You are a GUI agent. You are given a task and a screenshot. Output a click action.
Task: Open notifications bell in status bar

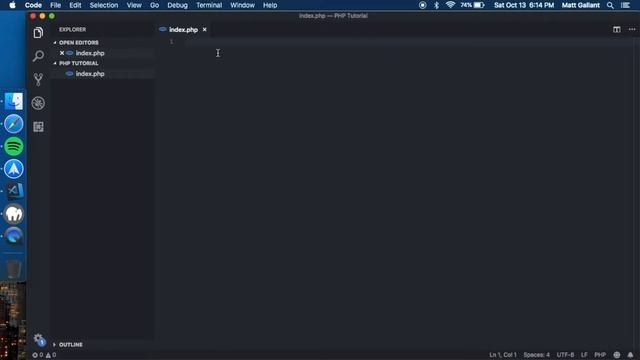630,355
